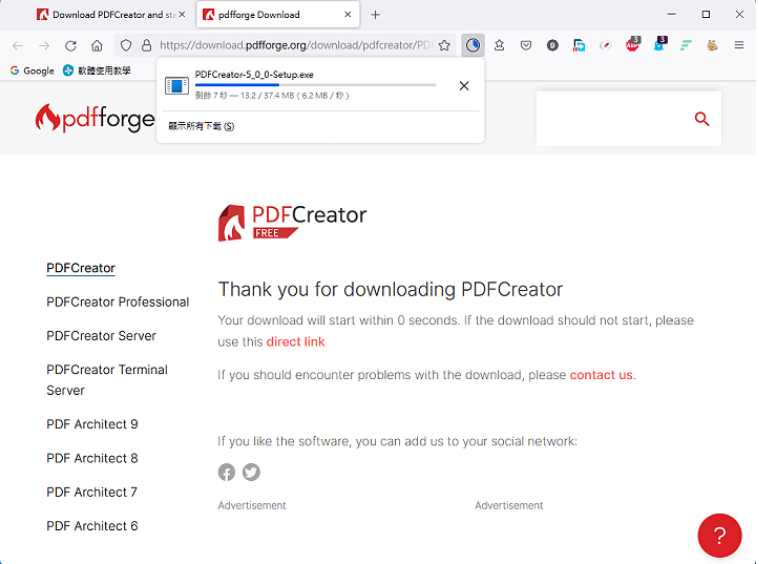The height and width of the screenshot is (564, 759).
Task: Open PDF Architect 8 link
Action: (x=92, y=458)
